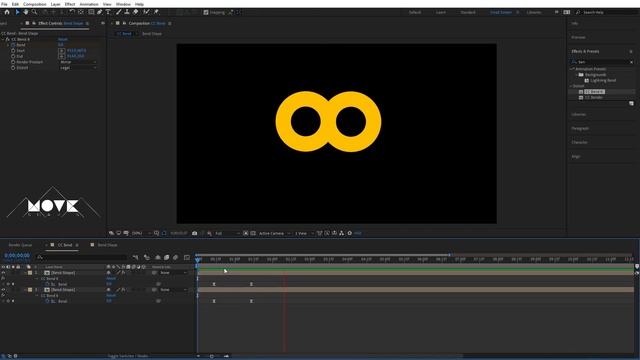Viewport: 640px width, 360px height.
Task: Select the Pen tool
Action: tap(100, 12)
